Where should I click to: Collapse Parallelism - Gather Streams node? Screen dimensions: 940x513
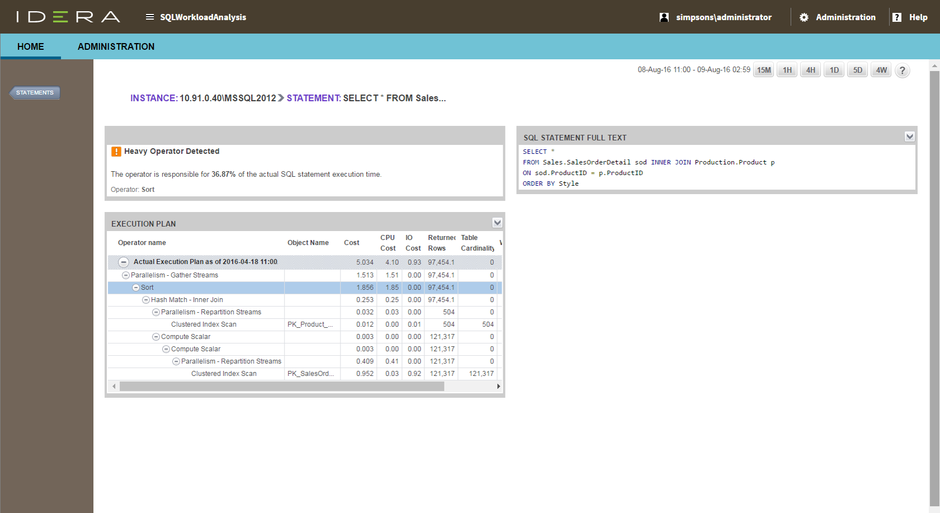pos(126,275)
